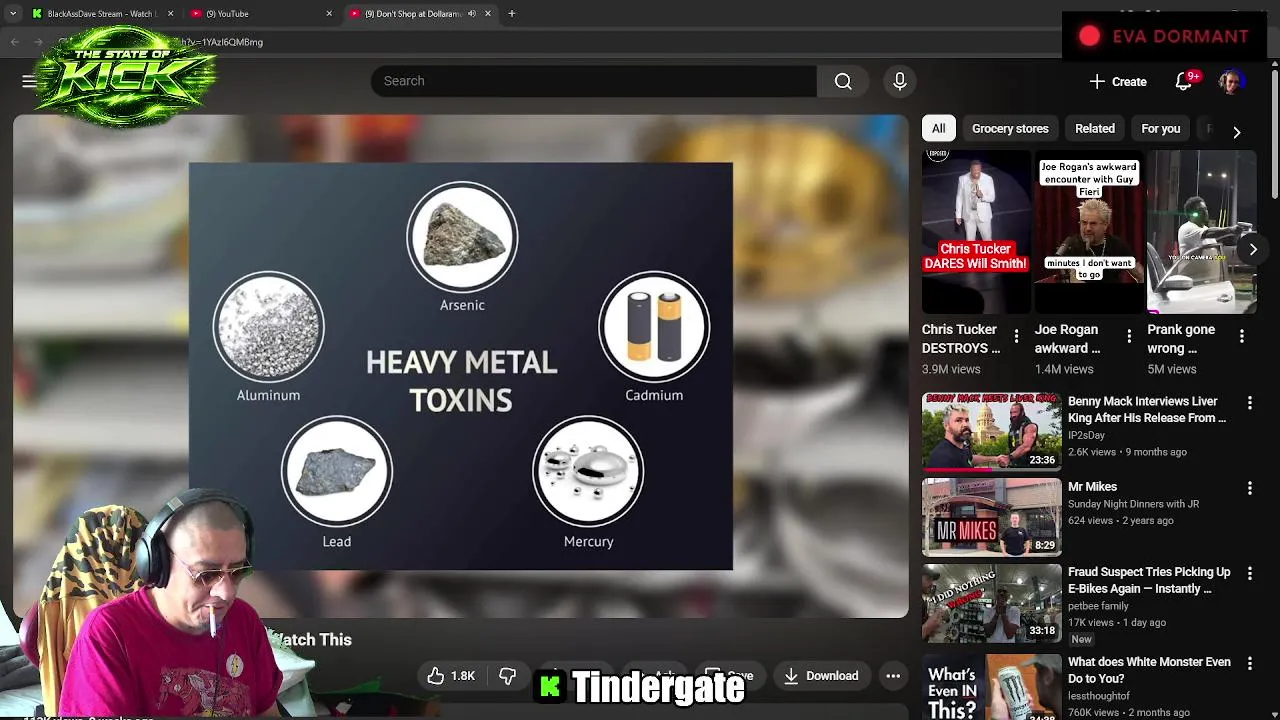Open the Fraud Suspect E-Bikes thumbnail

(991, 603)
